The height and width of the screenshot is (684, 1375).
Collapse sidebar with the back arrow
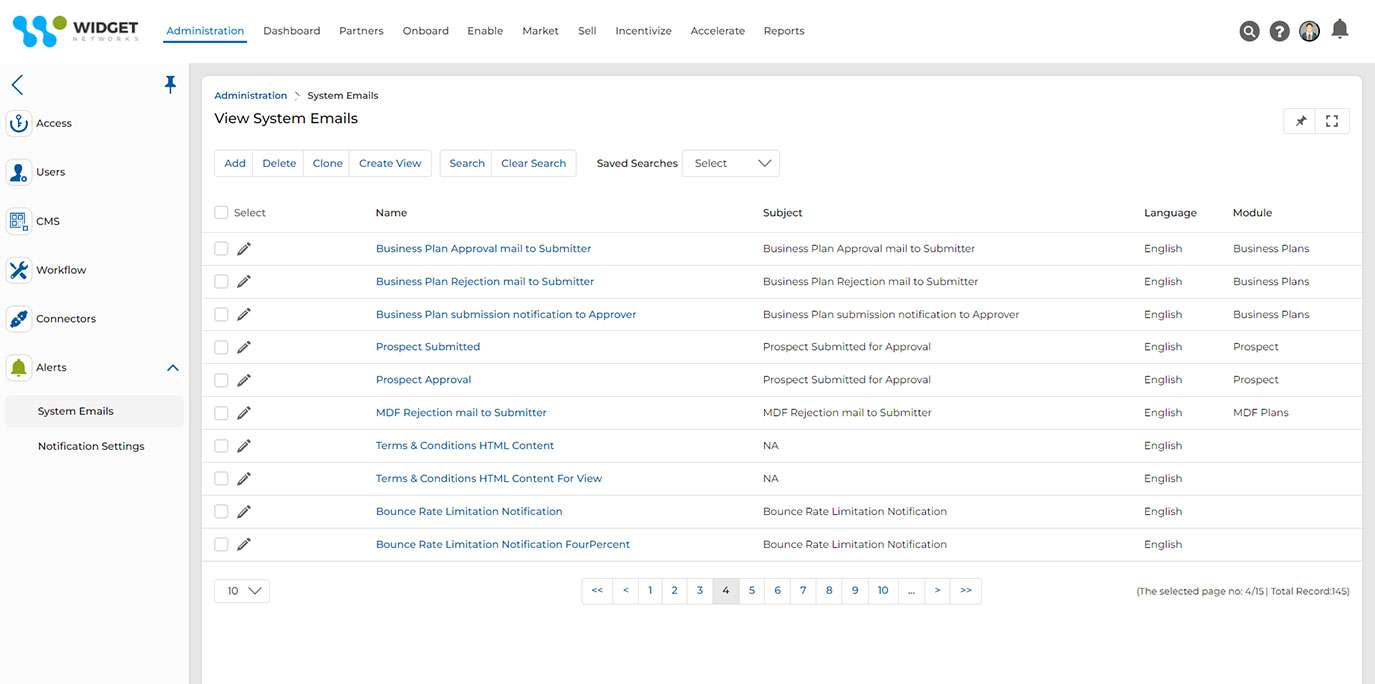point(17,85)
